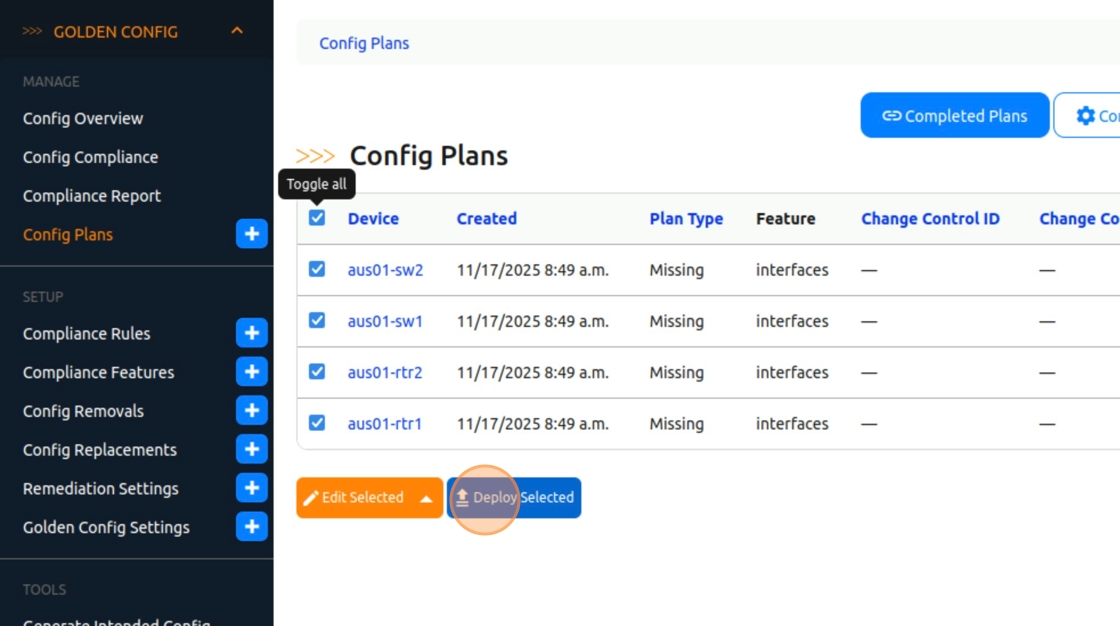Add a Remediation Setting via plus icon
The image size is (1120, 626).
[251, 487]
